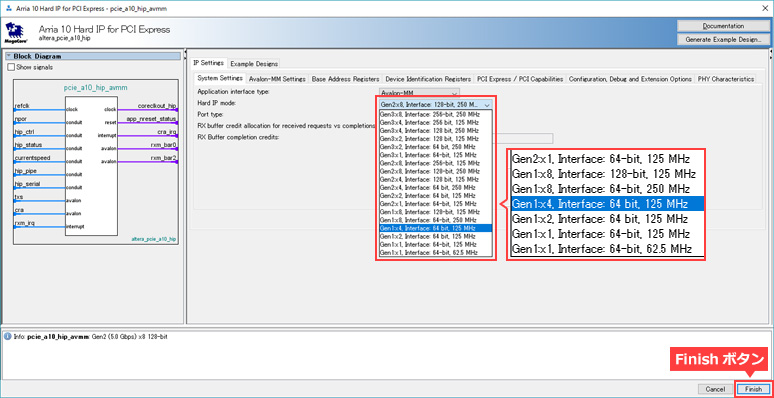This screenshot has width=774, height=398.
Task: Click the npor port label
Action: click(20, 119)
